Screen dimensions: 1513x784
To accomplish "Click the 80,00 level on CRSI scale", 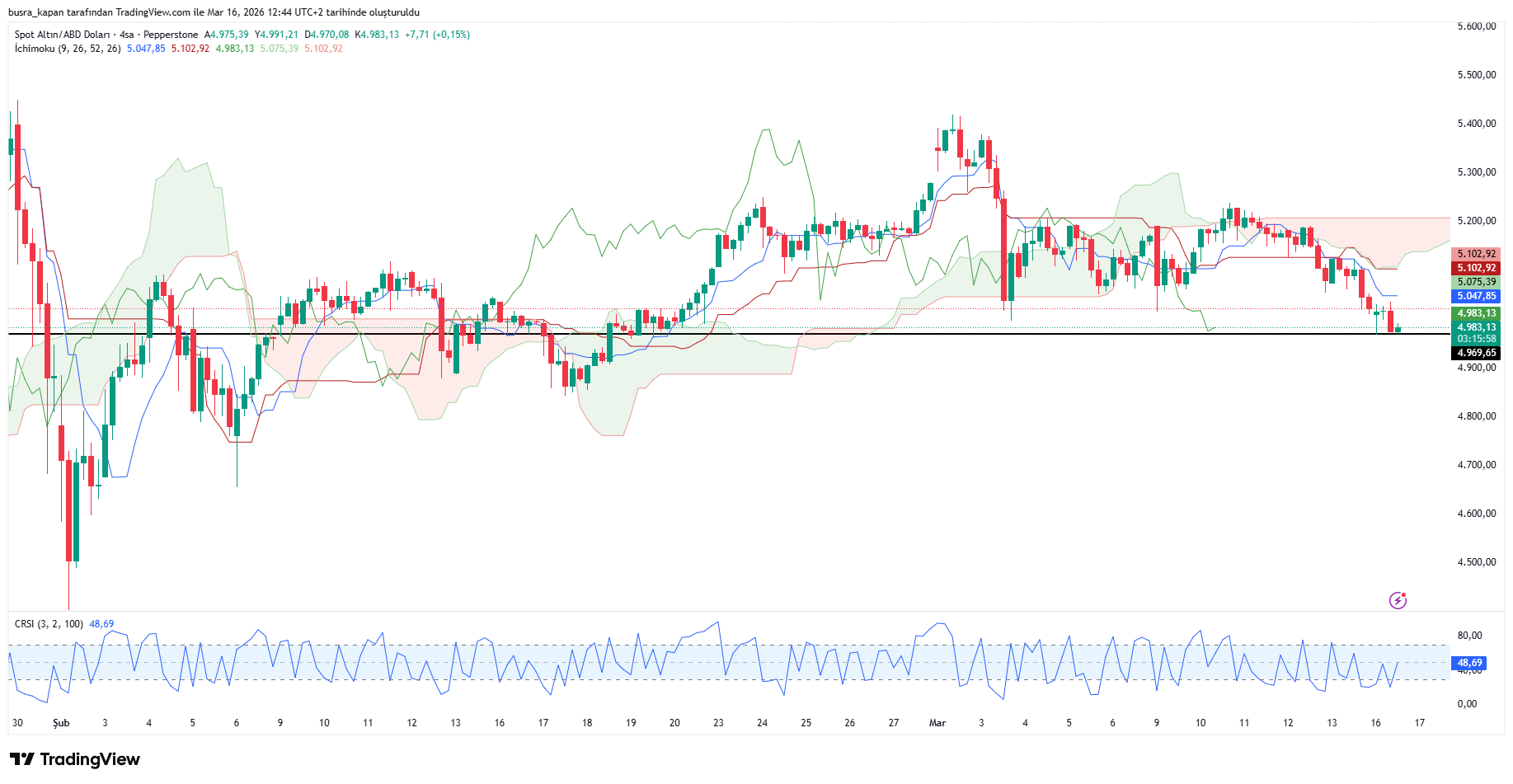I will [1469, 636].
